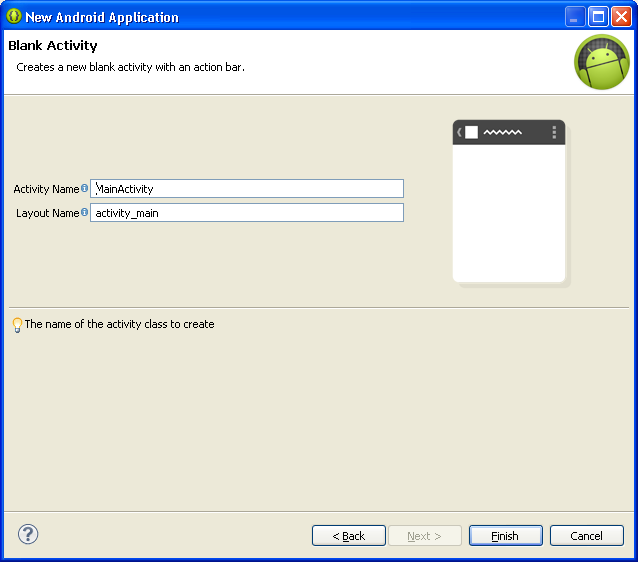Click the 'Activity Name' label

[x=46, y=189]
